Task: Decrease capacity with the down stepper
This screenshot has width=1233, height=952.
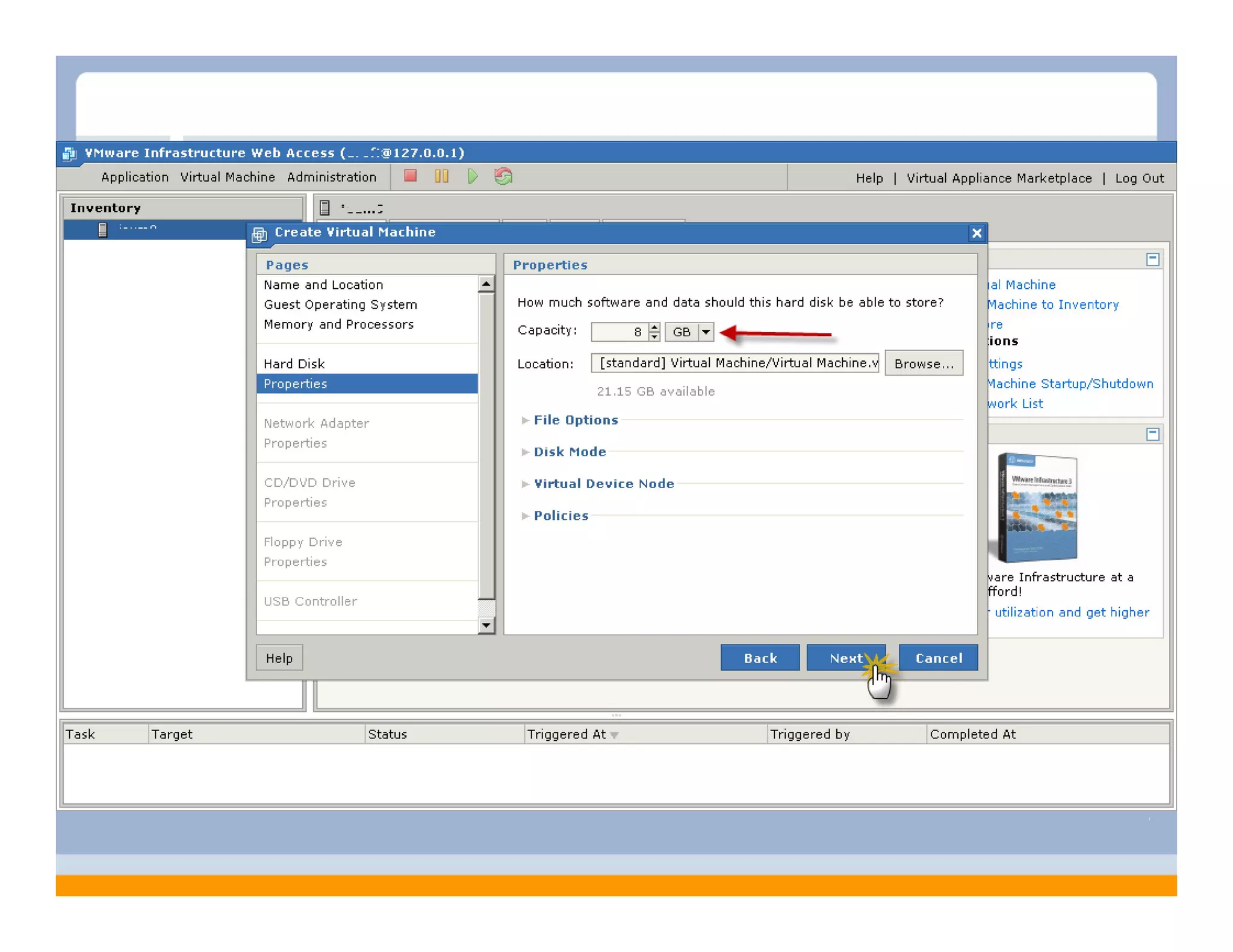Action: click(654, 336)
